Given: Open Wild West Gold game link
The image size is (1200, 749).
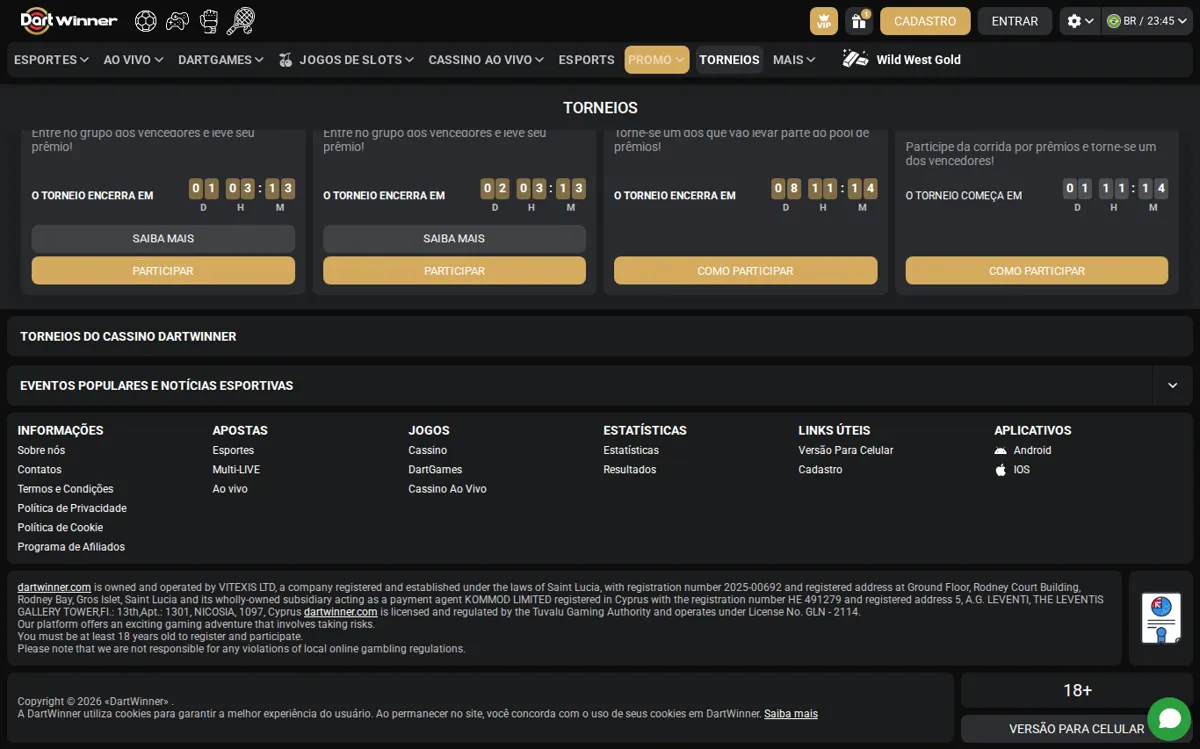Looking at the screenshot, I should pos(918,60).
